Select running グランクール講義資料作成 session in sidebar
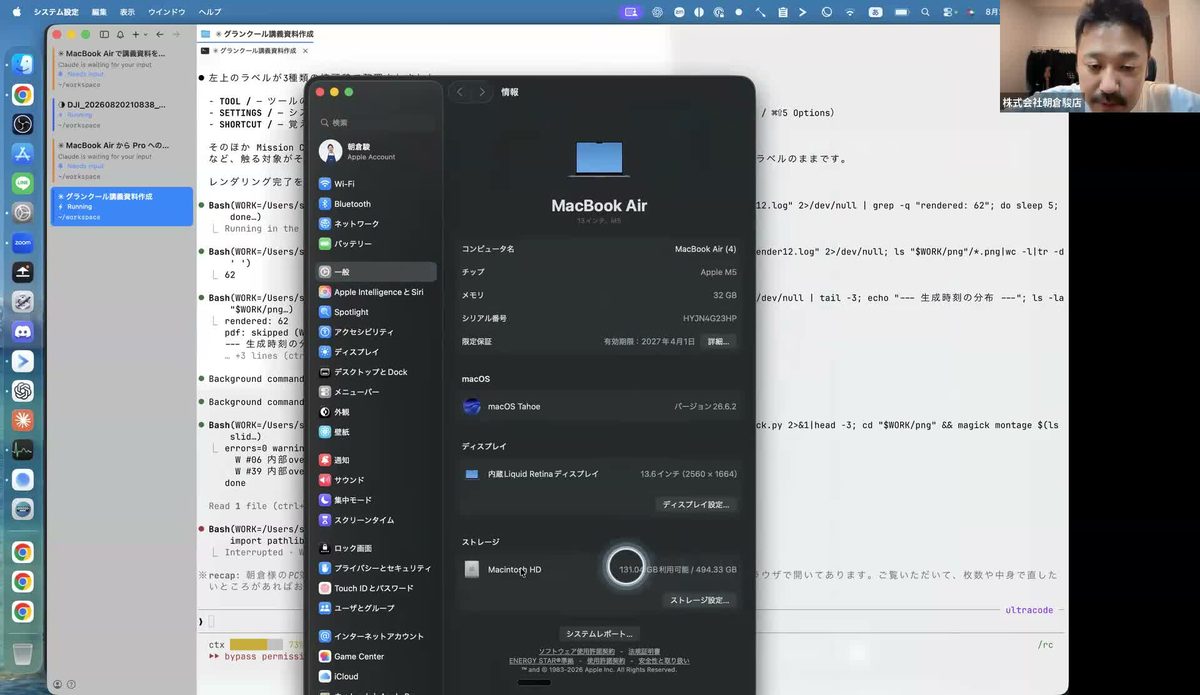This screenshot has height=695, width=1200. pyautogui.click(x=122, y=206)
